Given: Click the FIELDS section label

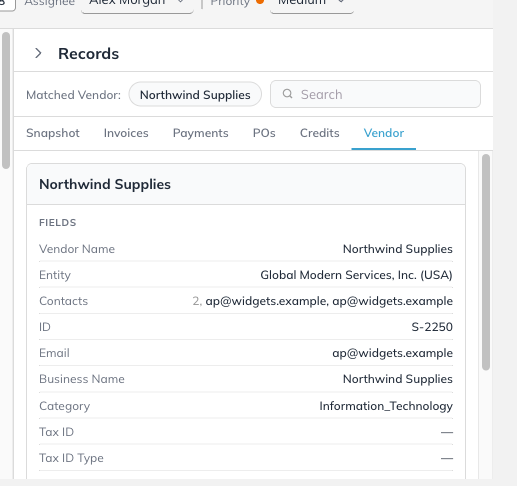Looking at the screenshot, I should (58, 223).
